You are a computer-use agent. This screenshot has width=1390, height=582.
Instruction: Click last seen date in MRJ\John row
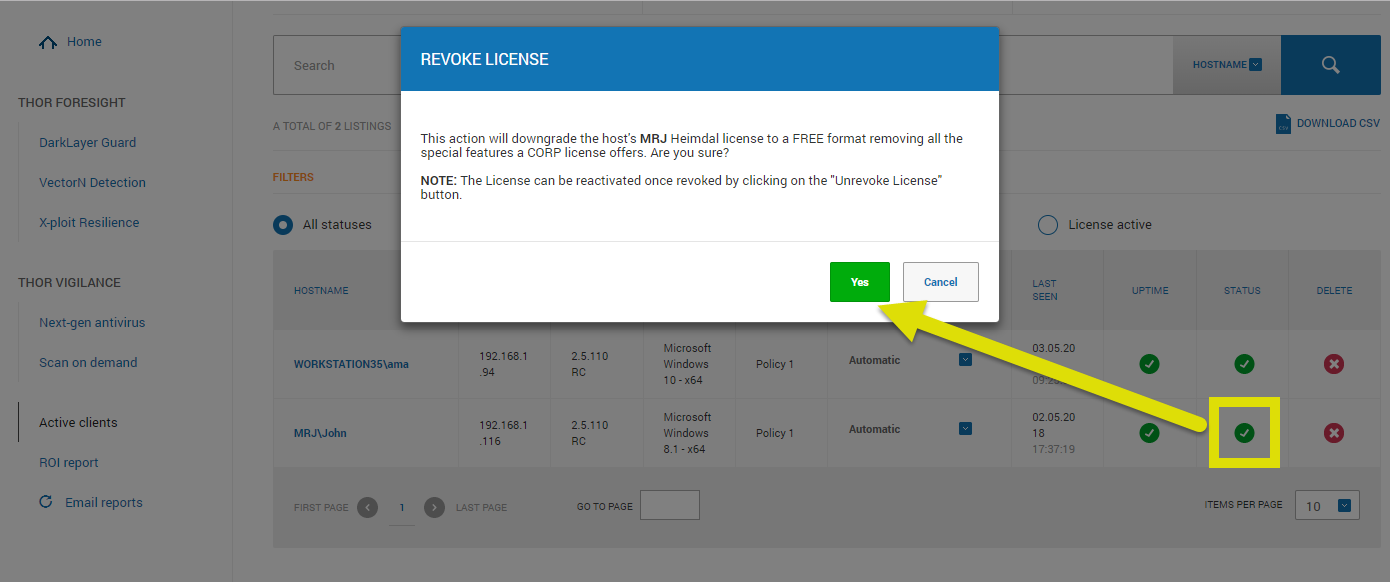[1054, 433]
